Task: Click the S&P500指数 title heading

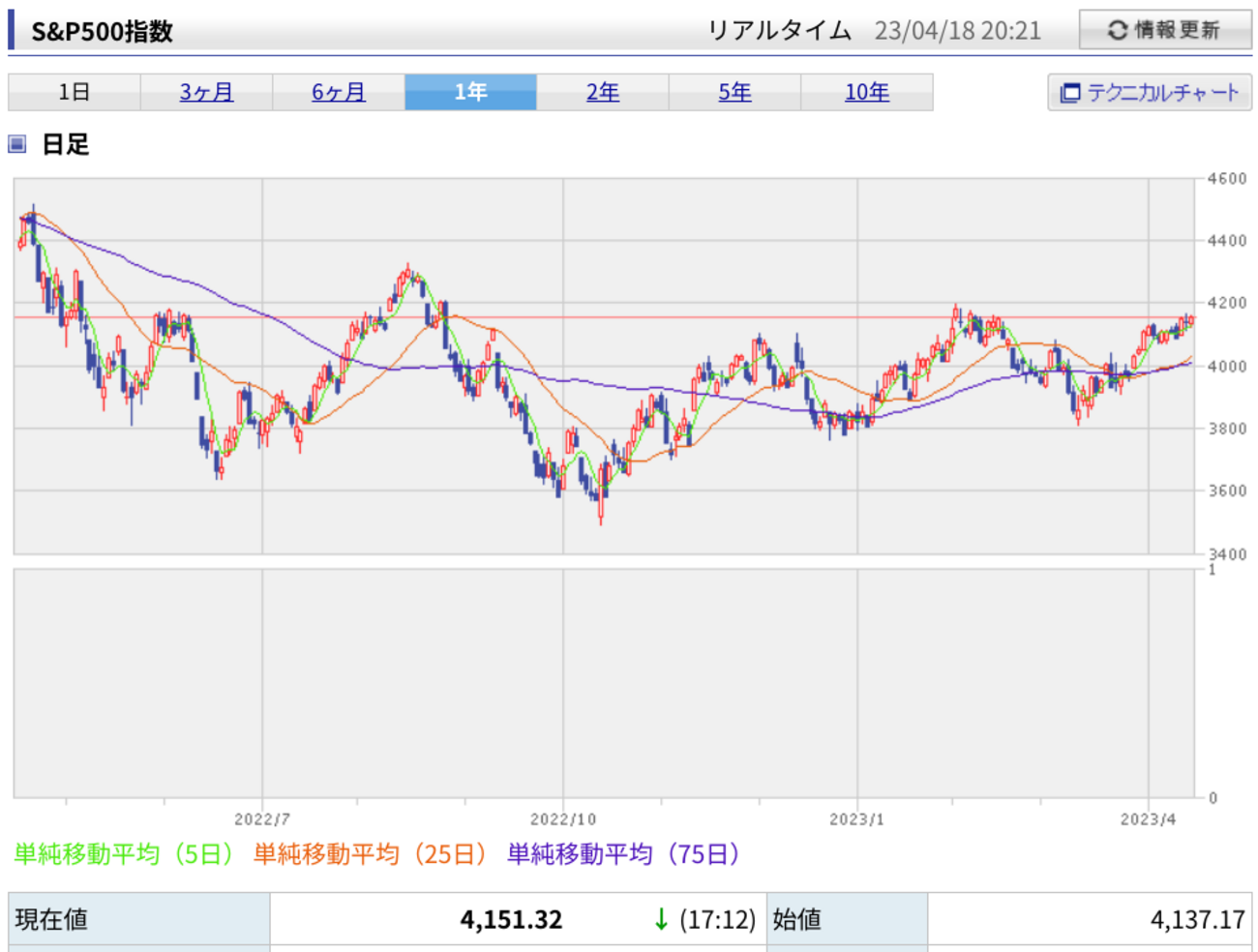Action: pyautogui.click(x=102, y=31)
